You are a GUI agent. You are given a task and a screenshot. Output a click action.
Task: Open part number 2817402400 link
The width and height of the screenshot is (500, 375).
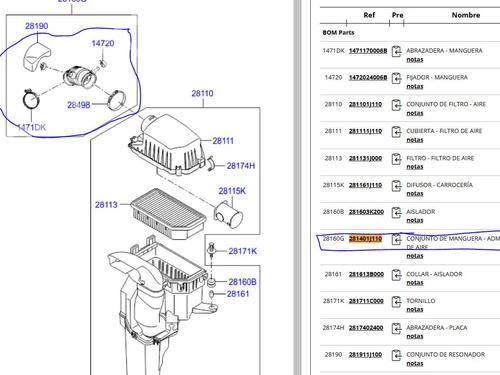[366, 328]
